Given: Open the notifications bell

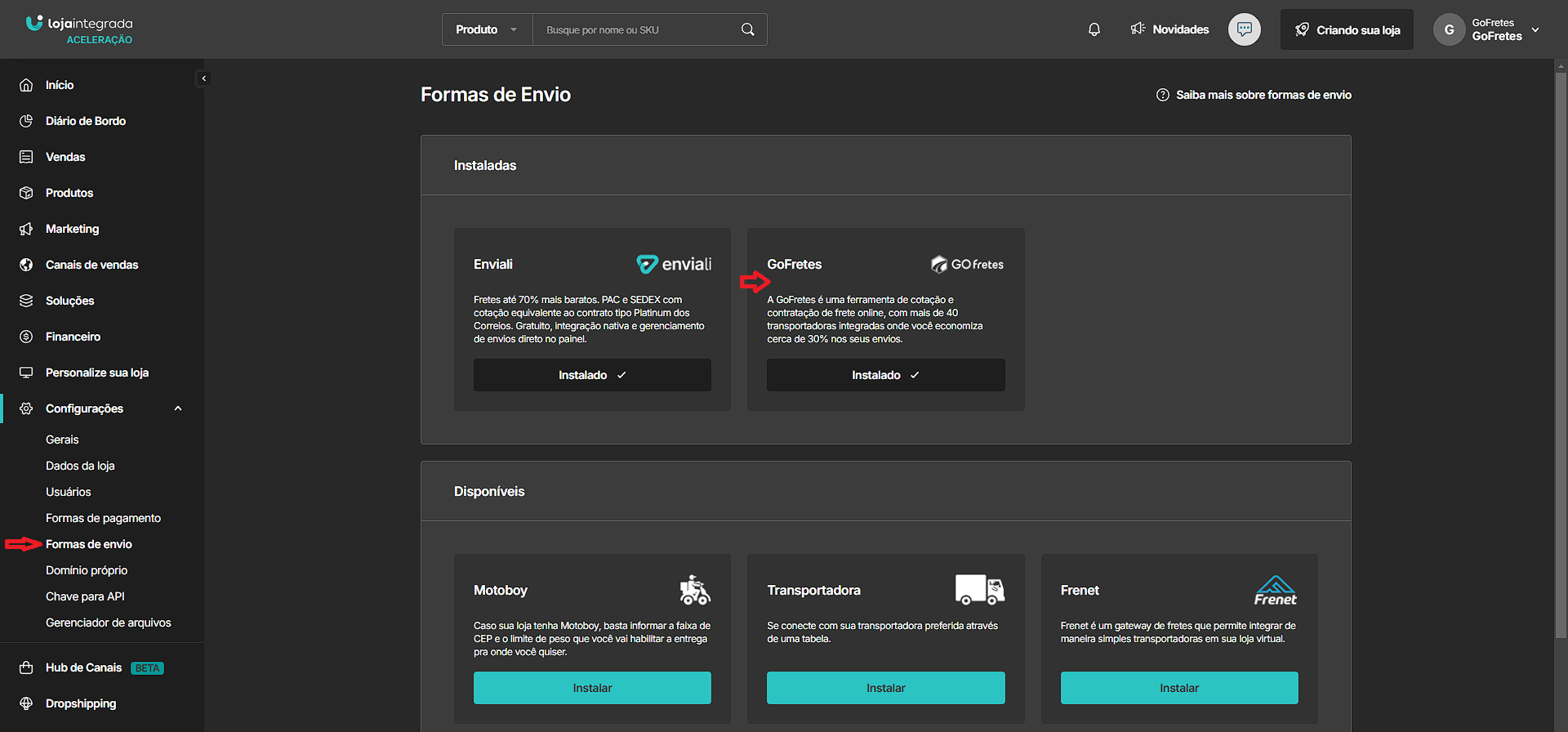Looking at the screenshot, I should click(1094, 29).
